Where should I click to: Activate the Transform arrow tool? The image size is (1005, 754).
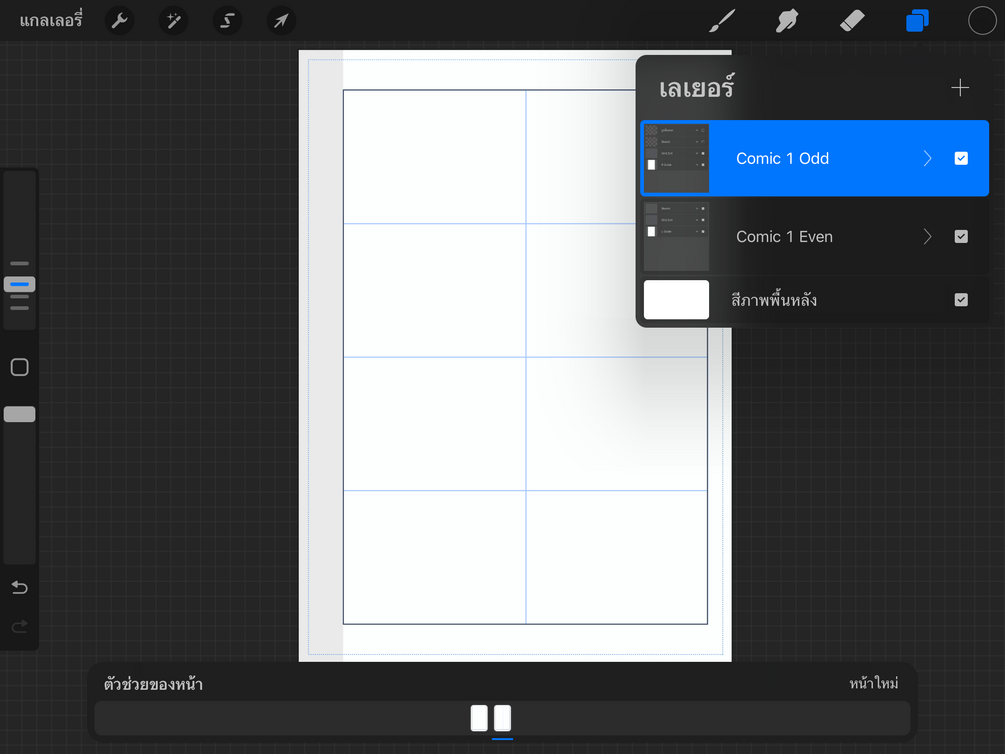[x=281, y=20]
